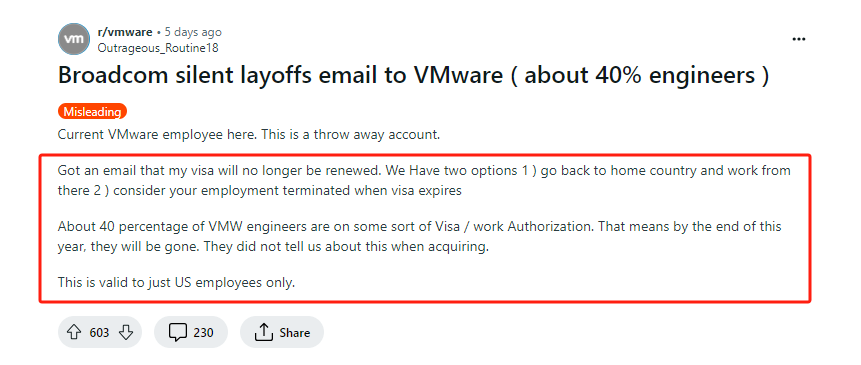Click the Share button label

point(294,333)
